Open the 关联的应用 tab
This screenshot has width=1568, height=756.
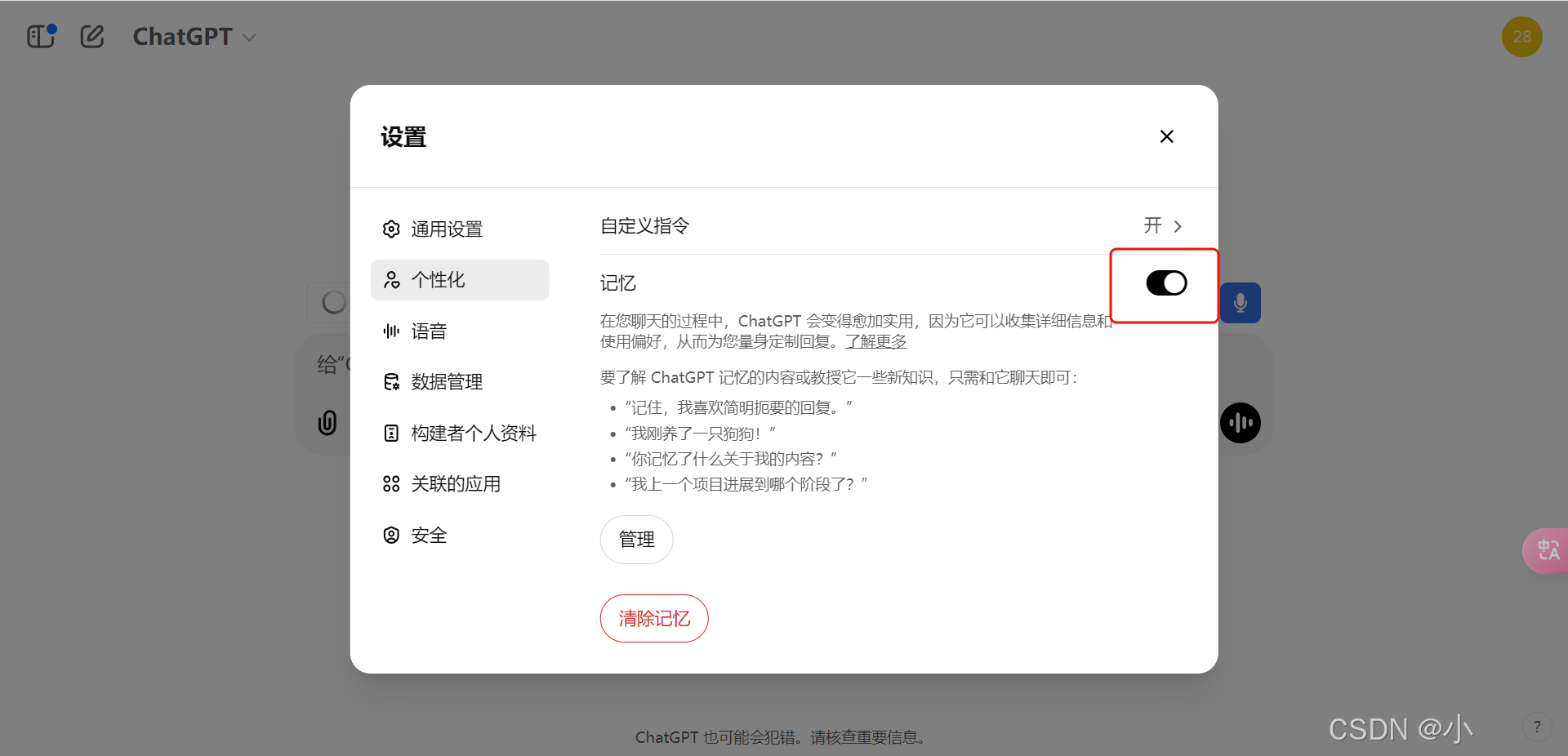pos(460,484)
